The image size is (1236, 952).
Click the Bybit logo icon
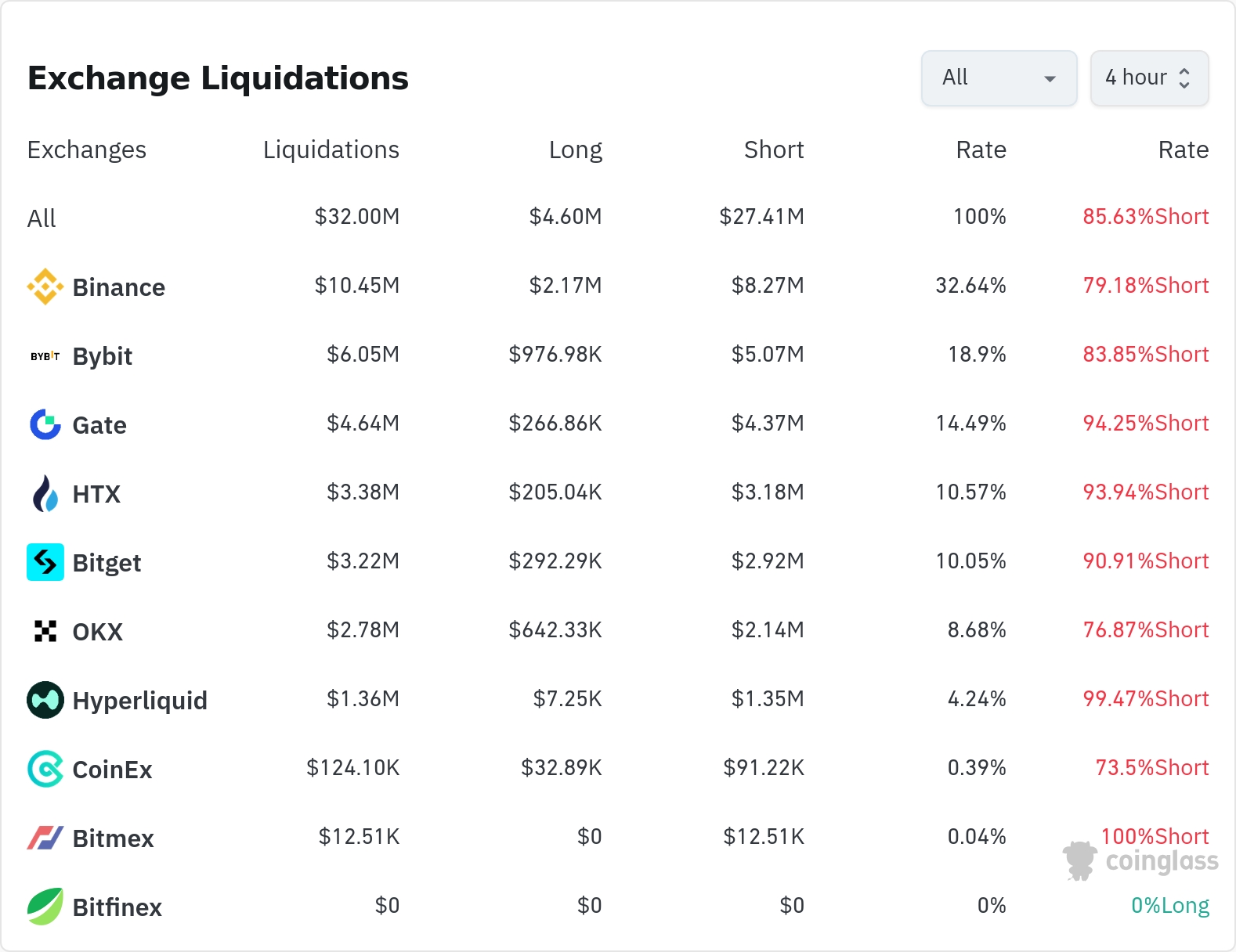click(x=45, y=356)
